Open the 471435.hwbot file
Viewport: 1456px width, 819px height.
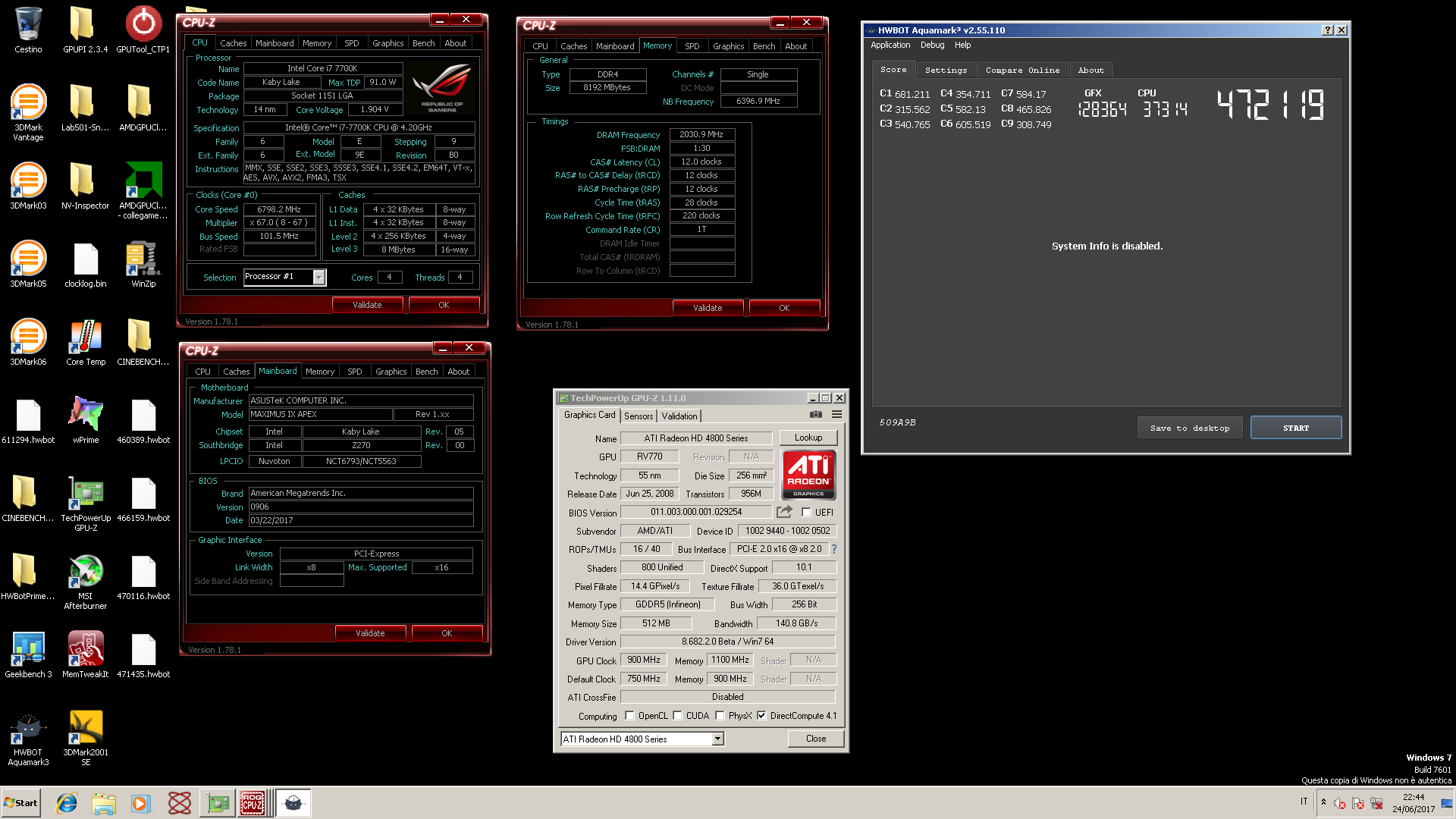coord(143,654)
